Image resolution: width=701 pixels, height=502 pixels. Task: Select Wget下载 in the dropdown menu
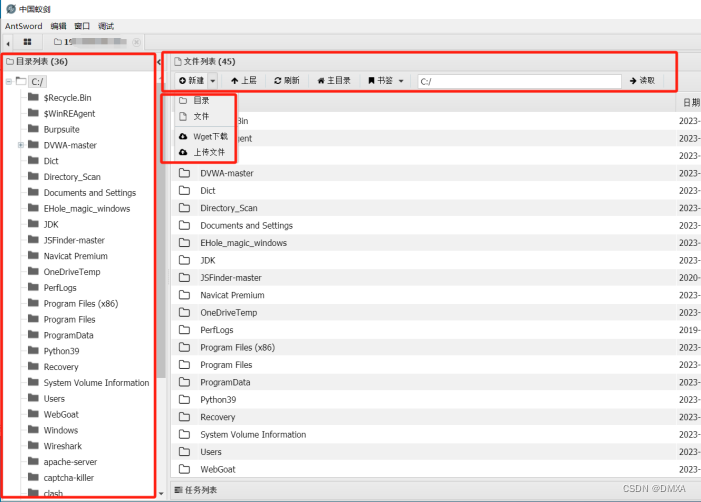click(x=204, y=136)
